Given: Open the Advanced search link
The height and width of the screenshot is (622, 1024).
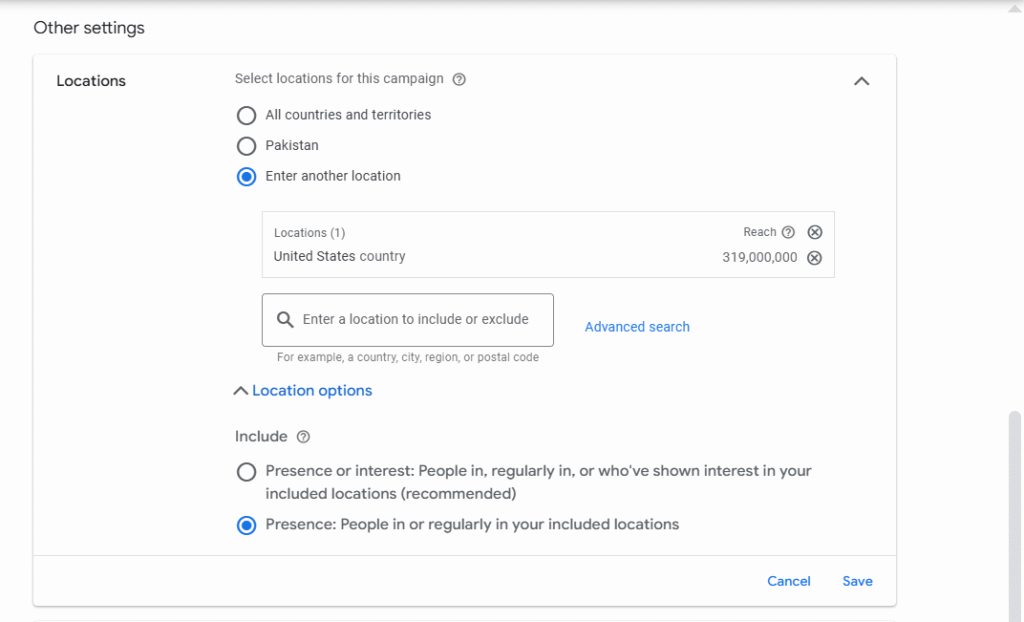Looking at the screenshot, I should 637,327.
